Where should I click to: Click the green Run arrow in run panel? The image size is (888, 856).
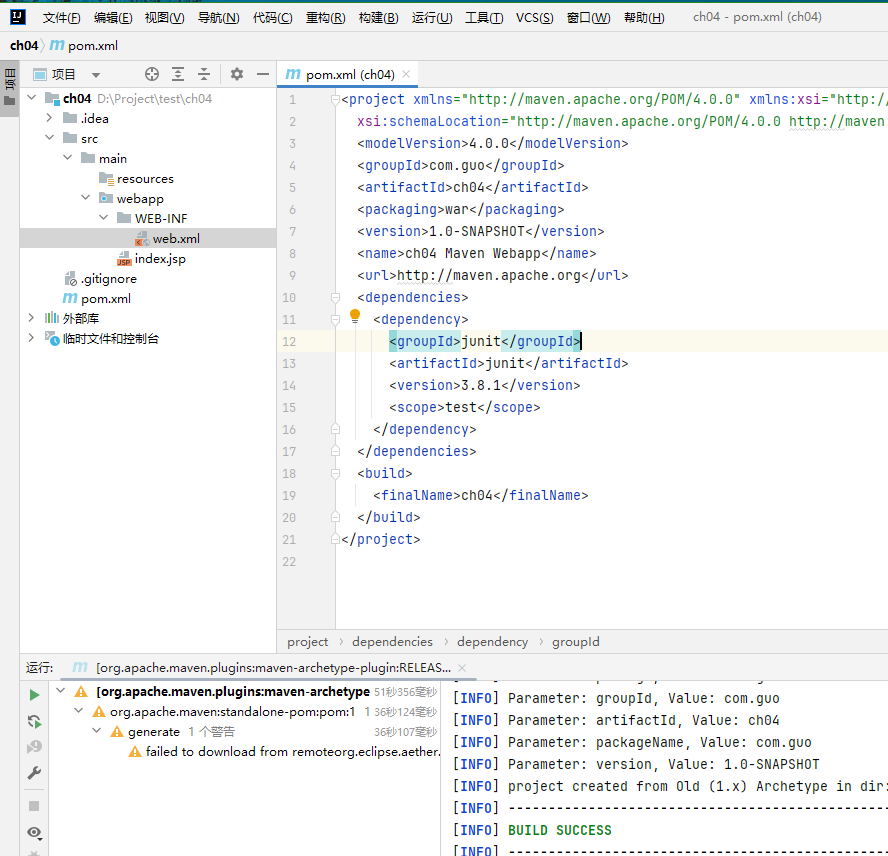[34, 695]
